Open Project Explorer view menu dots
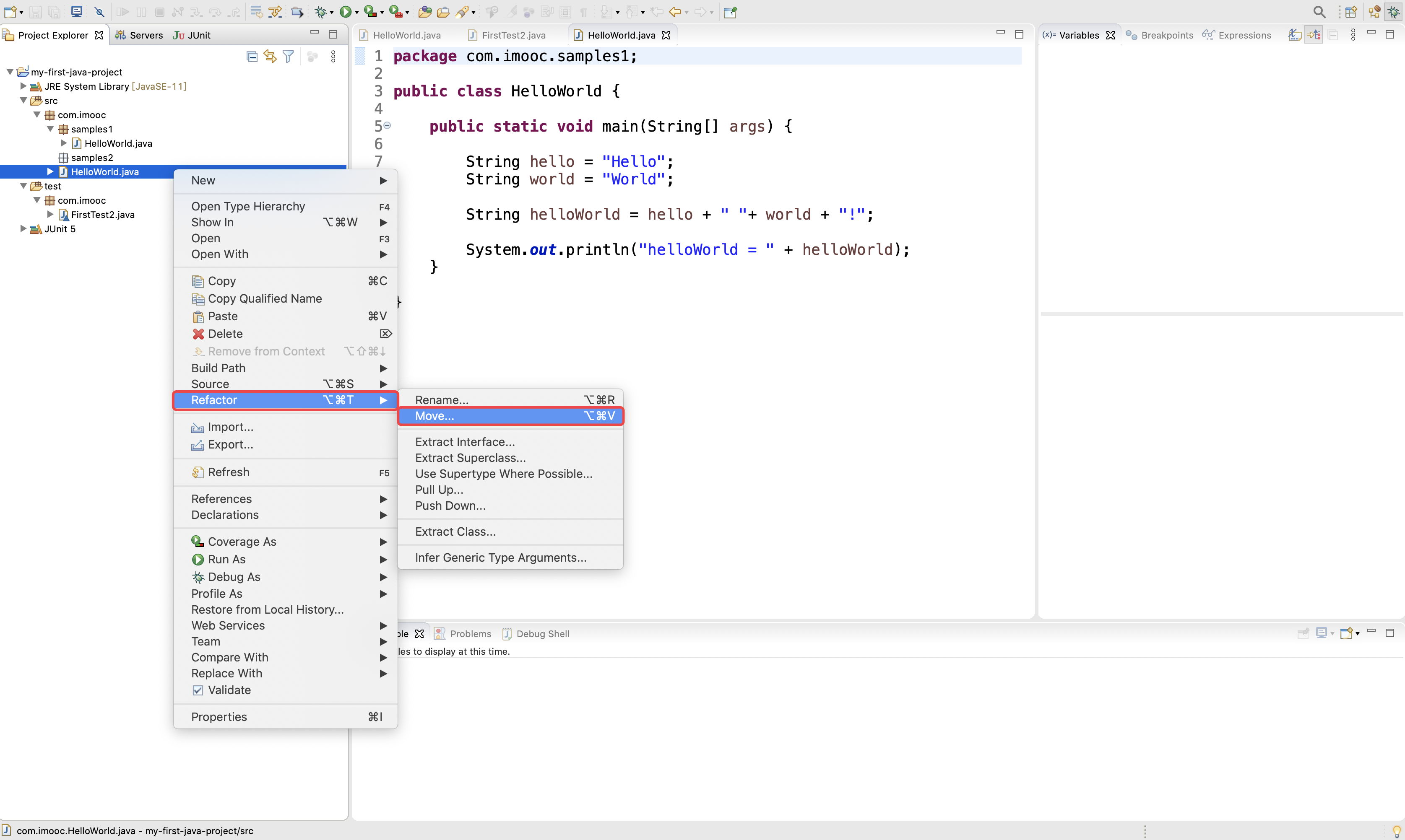1405x840 pixels. click(333, 57)
